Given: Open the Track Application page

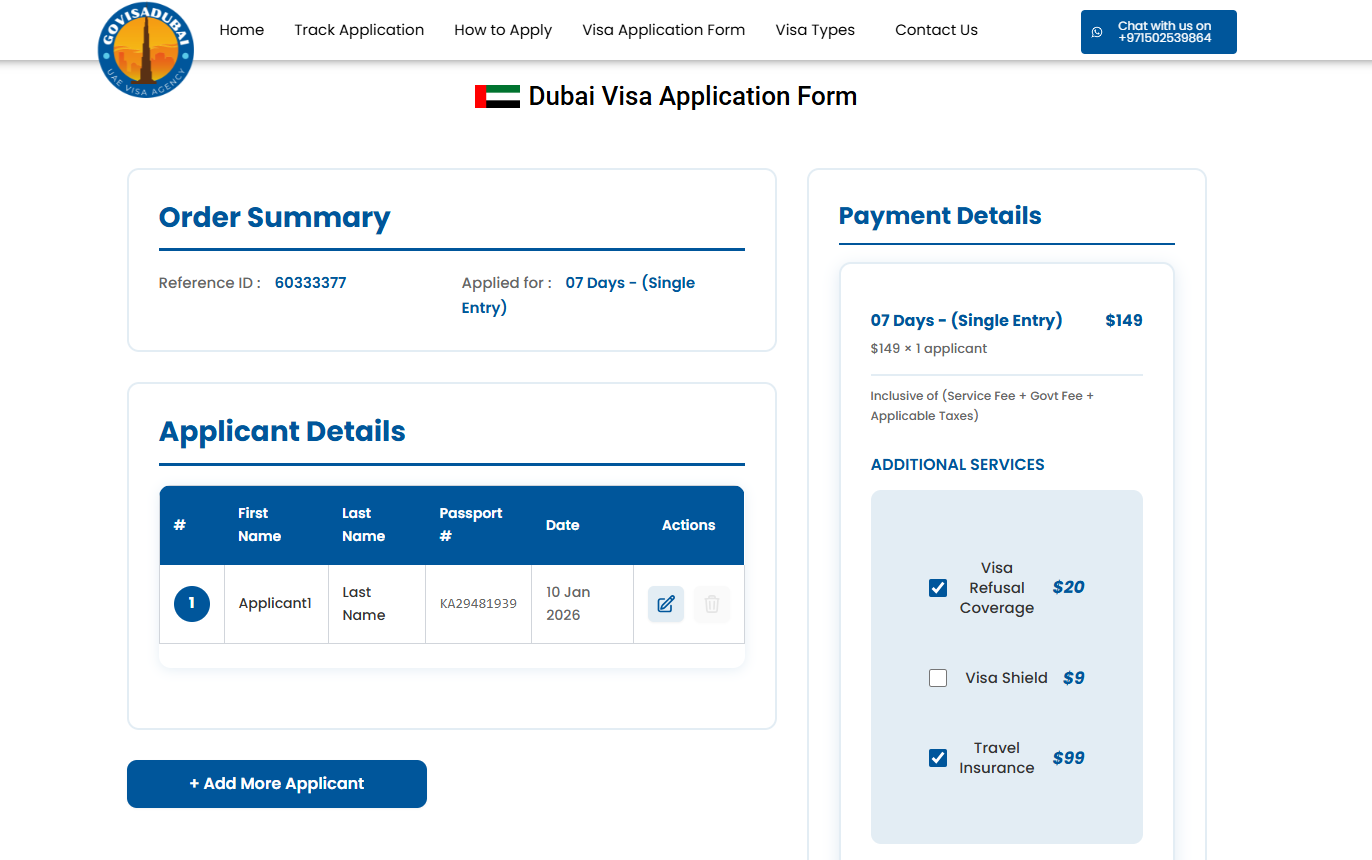Looking at the screenshot, I should tap(359, 30).
